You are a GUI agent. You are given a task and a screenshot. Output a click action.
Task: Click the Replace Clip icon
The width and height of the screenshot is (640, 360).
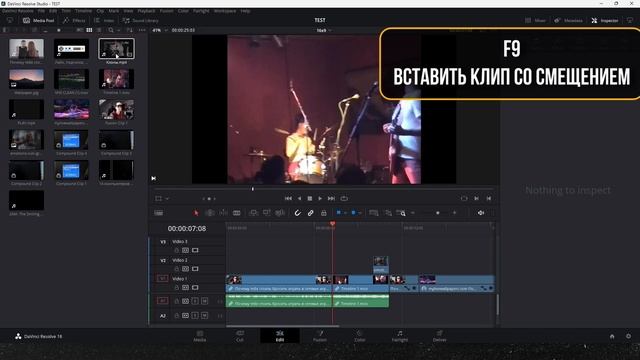(x=280, y=213)
